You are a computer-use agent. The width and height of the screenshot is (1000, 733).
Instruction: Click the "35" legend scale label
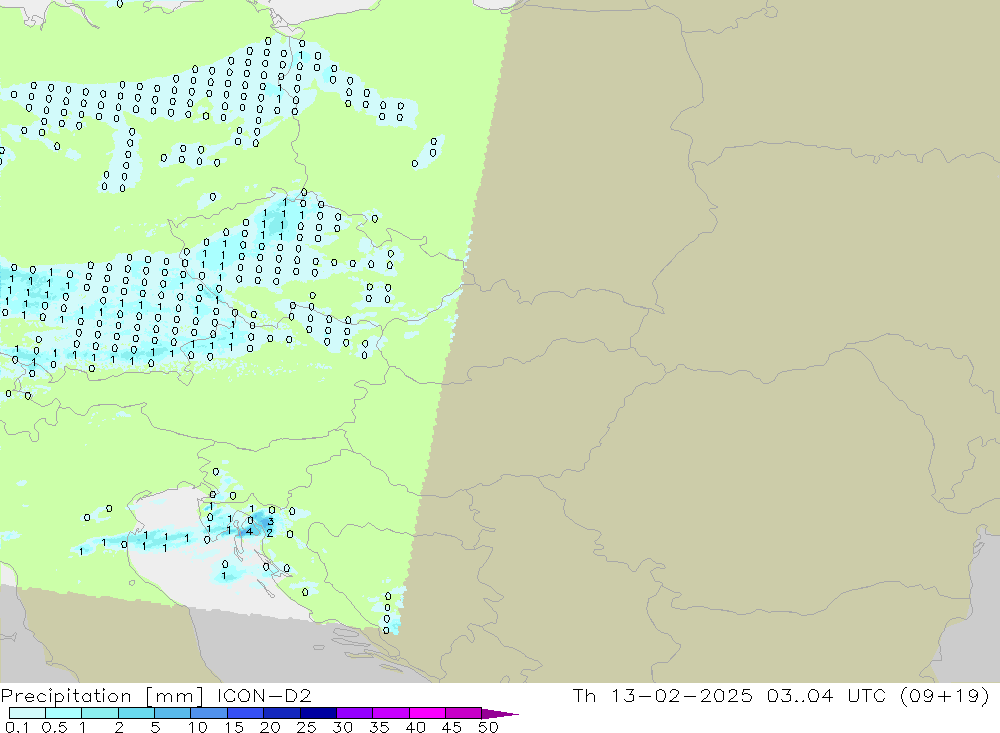pos(379,727)
